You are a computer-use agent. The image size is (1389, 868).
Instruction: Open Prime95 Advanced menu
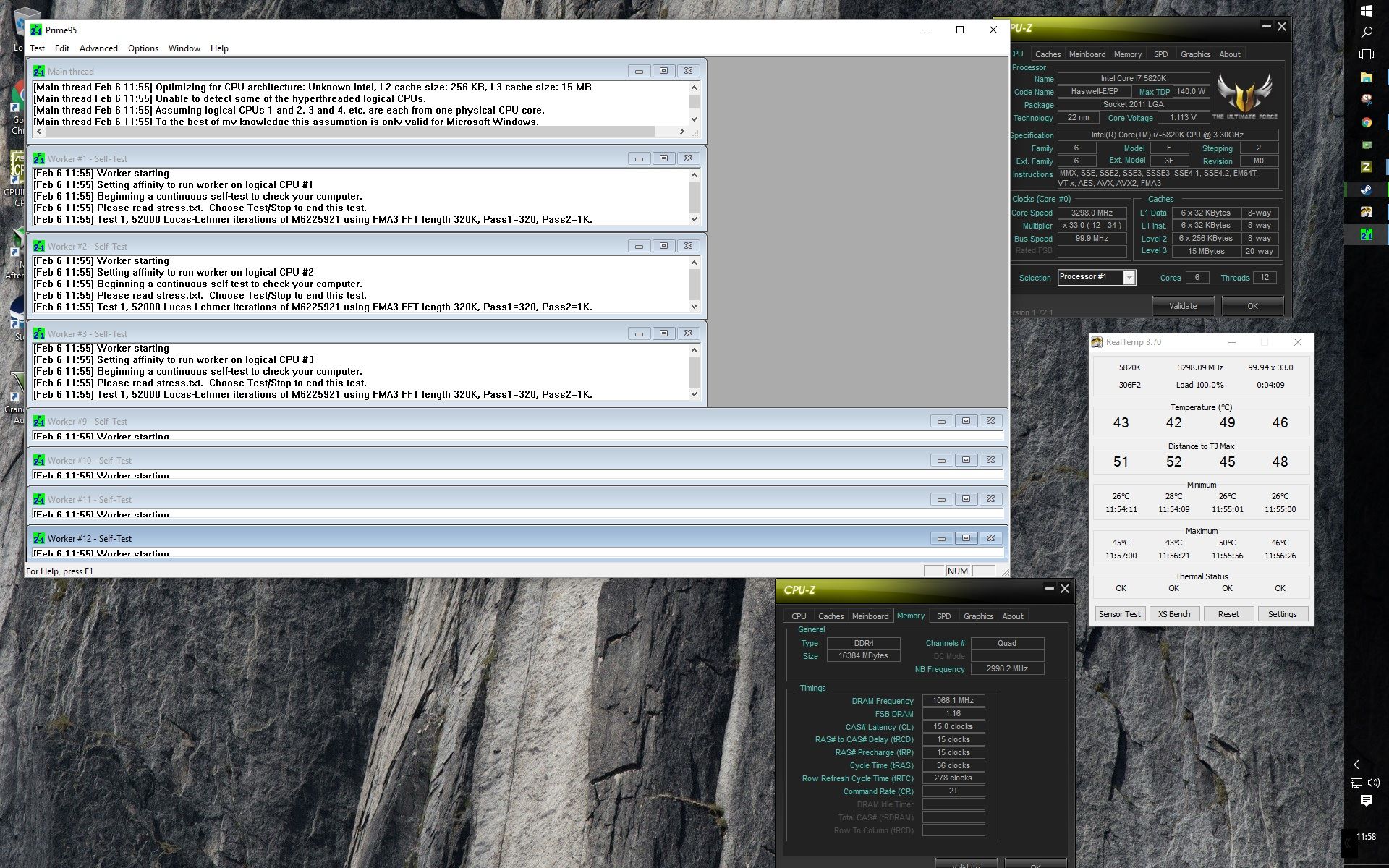click(x=98, y=48)
